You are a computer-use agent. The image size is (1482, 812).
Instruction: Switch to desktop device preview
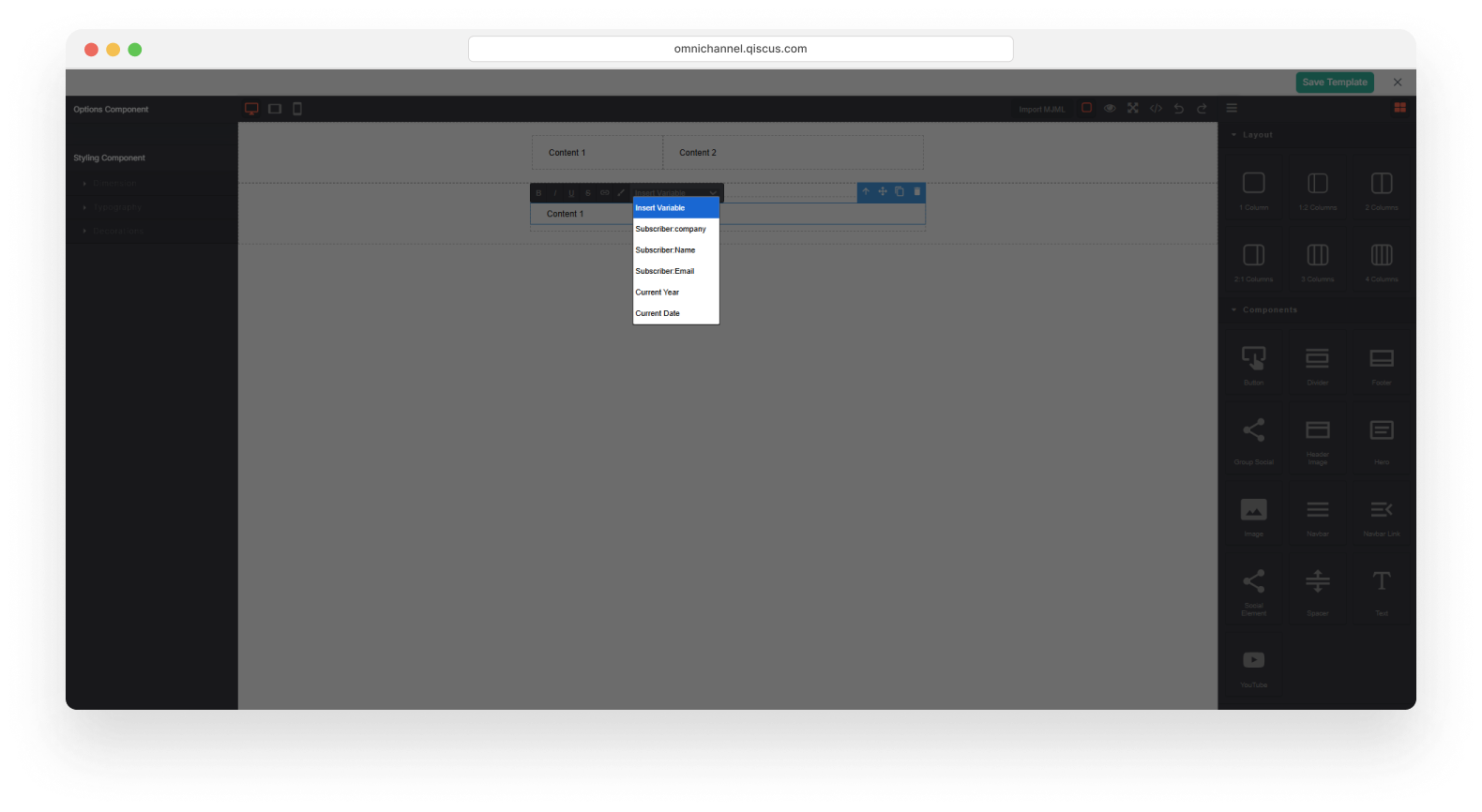pos(251,109)
